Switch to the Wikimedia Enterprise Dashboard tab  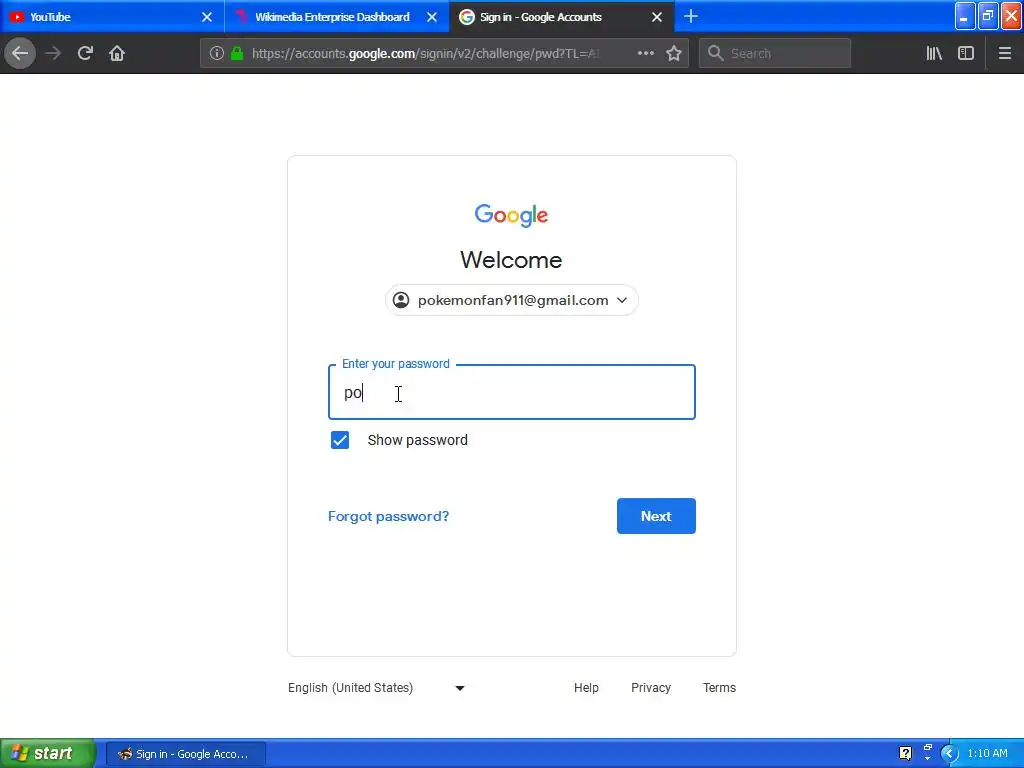coord(337,17)
